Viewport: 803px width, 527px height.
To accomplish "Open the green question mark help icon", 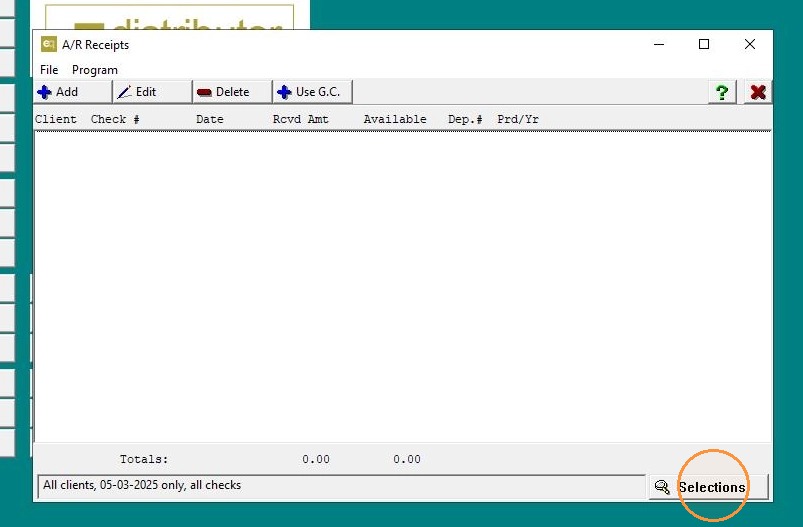I will tap(722, 92).
